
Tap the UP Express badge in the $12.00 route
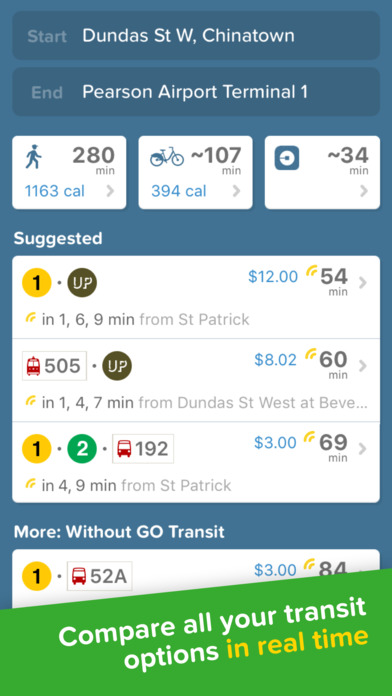point(82,283)
